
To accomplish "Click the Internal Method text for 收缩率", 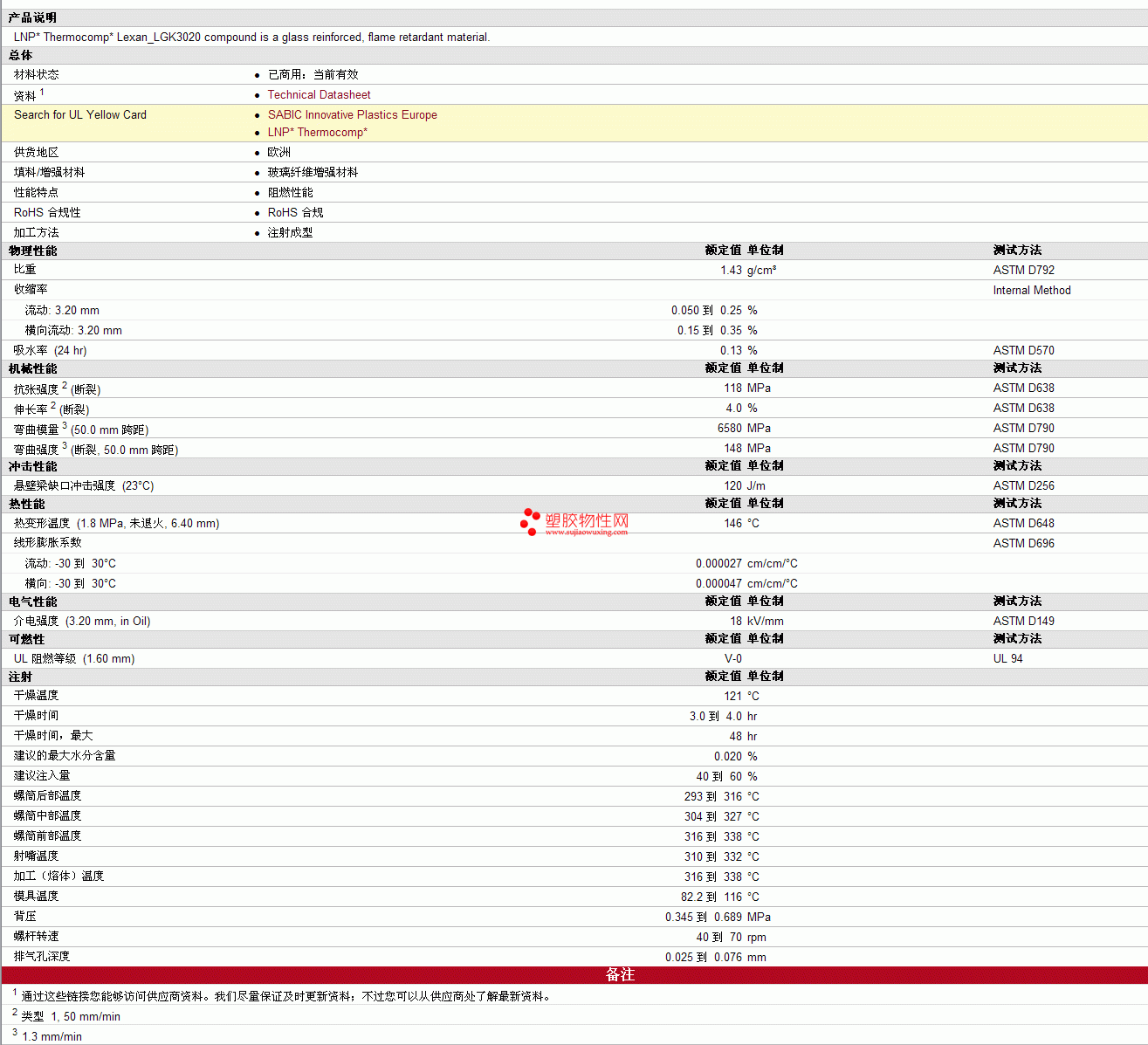I will coord(1032,290).
